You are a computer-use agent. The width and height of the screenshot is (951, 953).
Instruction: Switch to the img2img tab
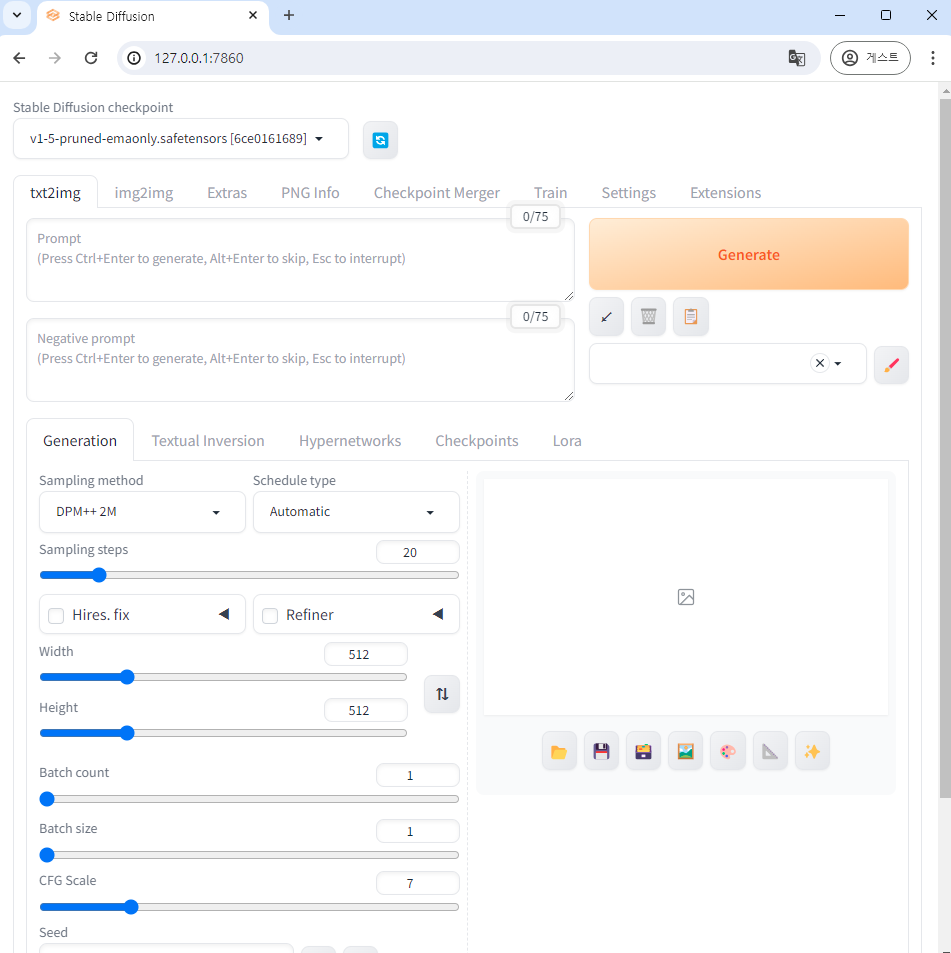click(143, 193)
